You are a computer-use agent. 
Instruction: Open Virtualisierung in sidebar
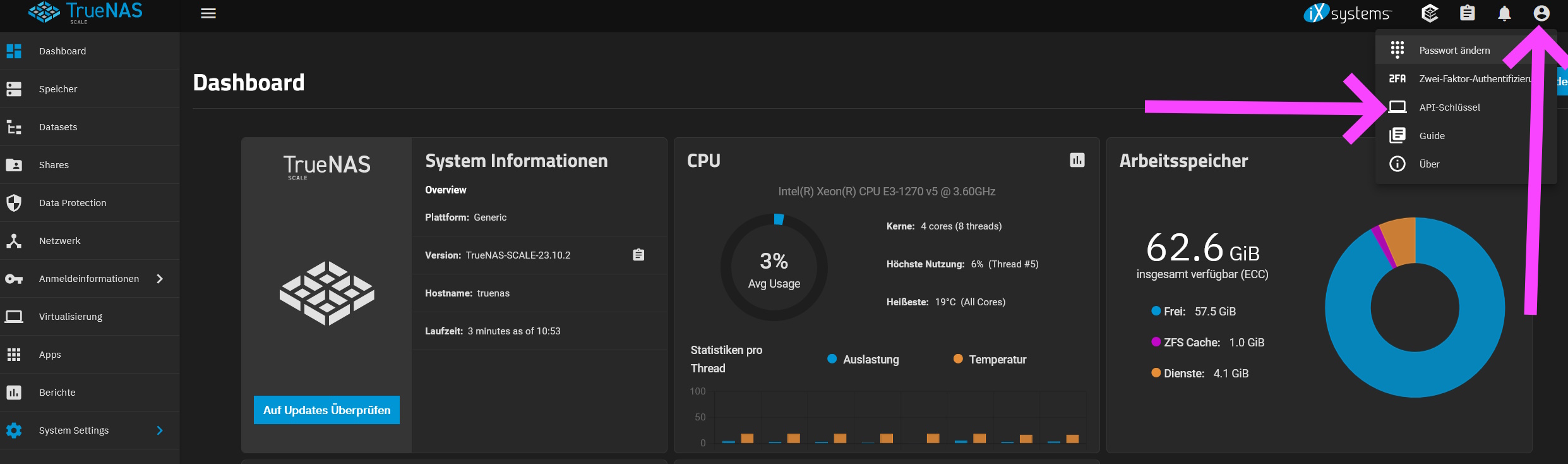(70, 317)
